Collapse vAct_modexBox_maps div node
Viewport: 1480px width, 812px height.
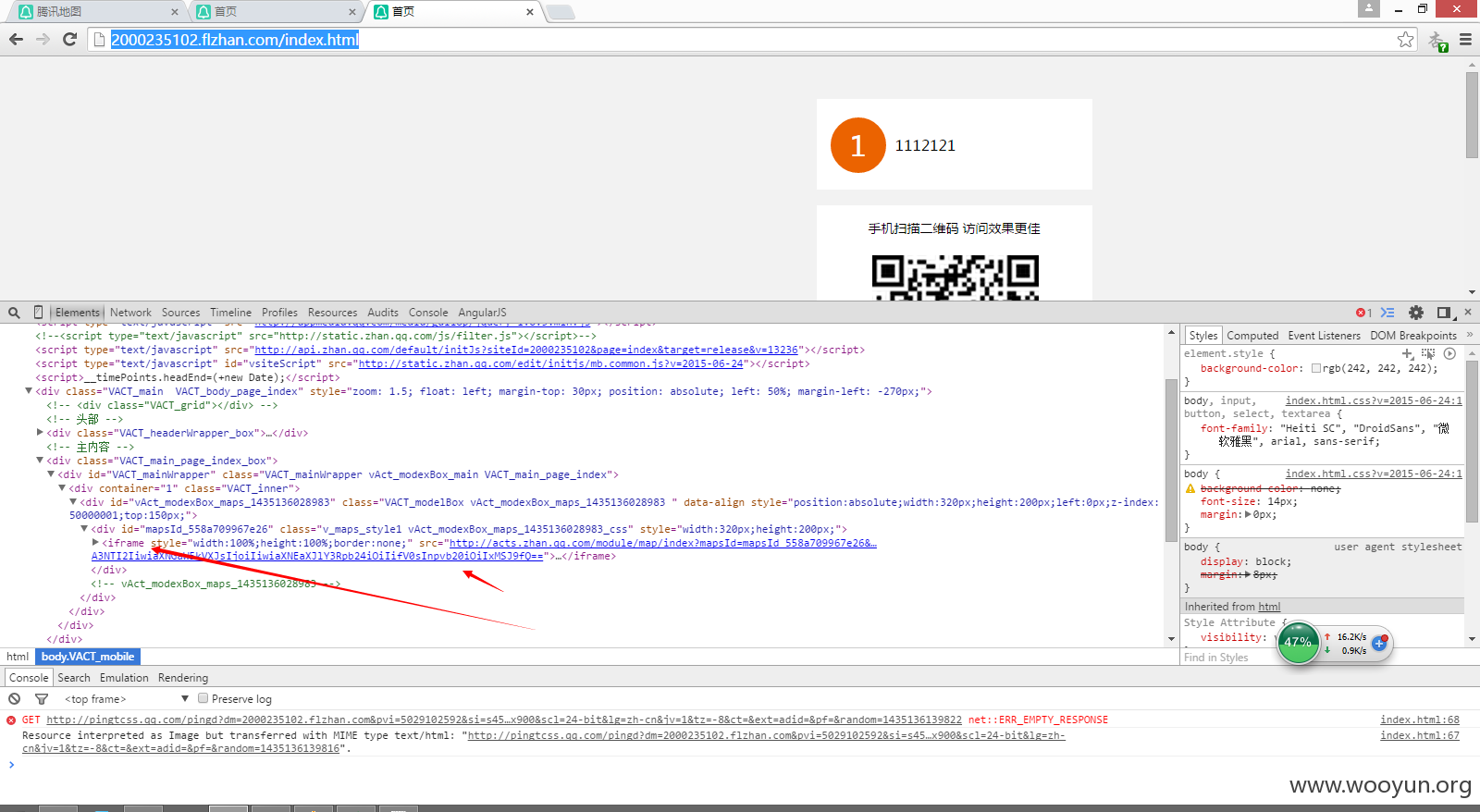point(73,501)
